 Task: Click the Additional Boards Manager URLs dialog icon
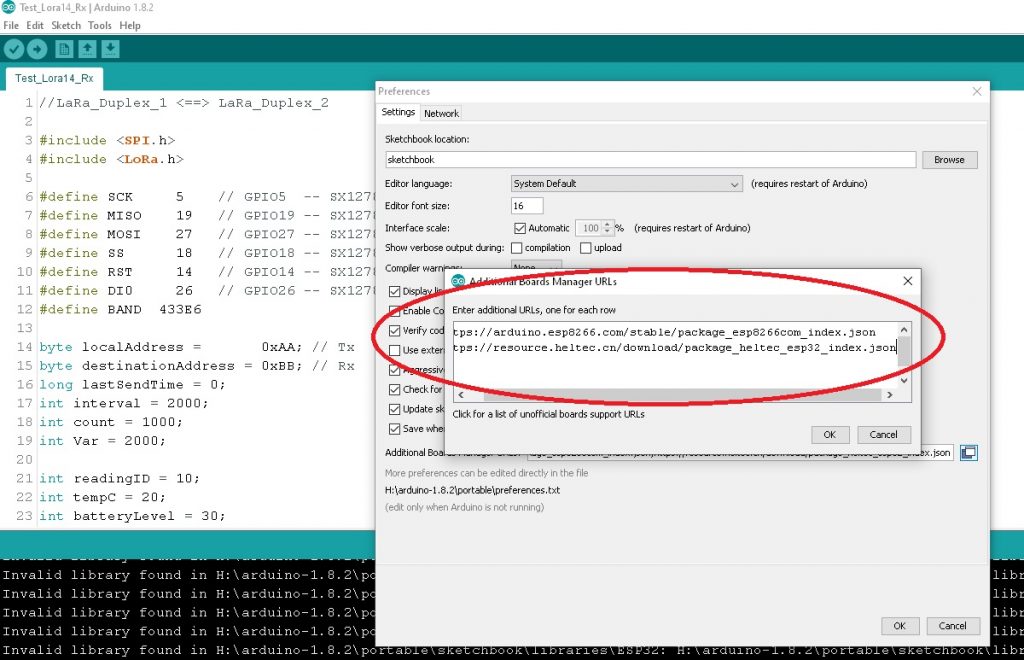point(458,281)
